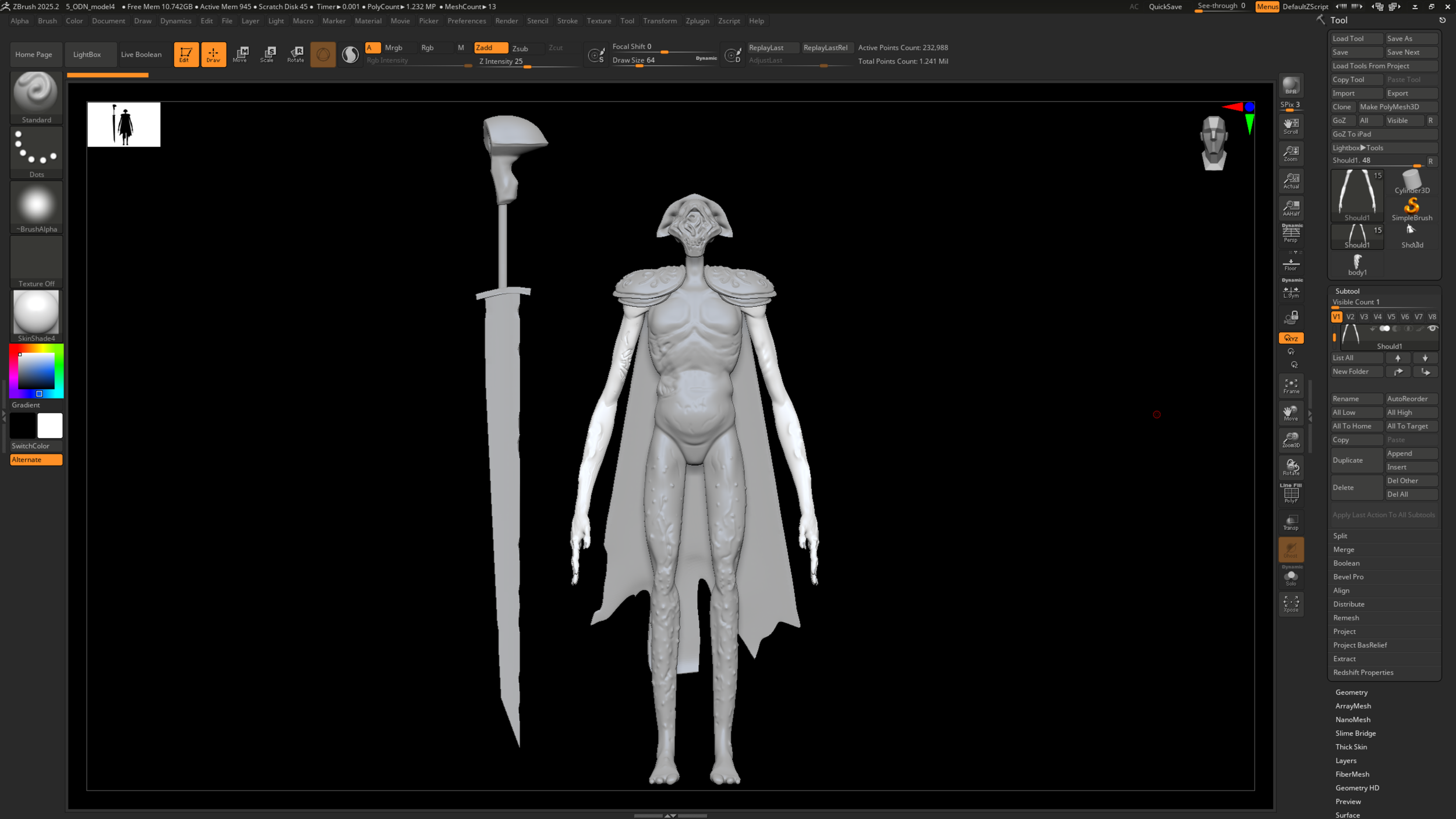
Task: Select the Scale transform tool
Action: (267, 54)
